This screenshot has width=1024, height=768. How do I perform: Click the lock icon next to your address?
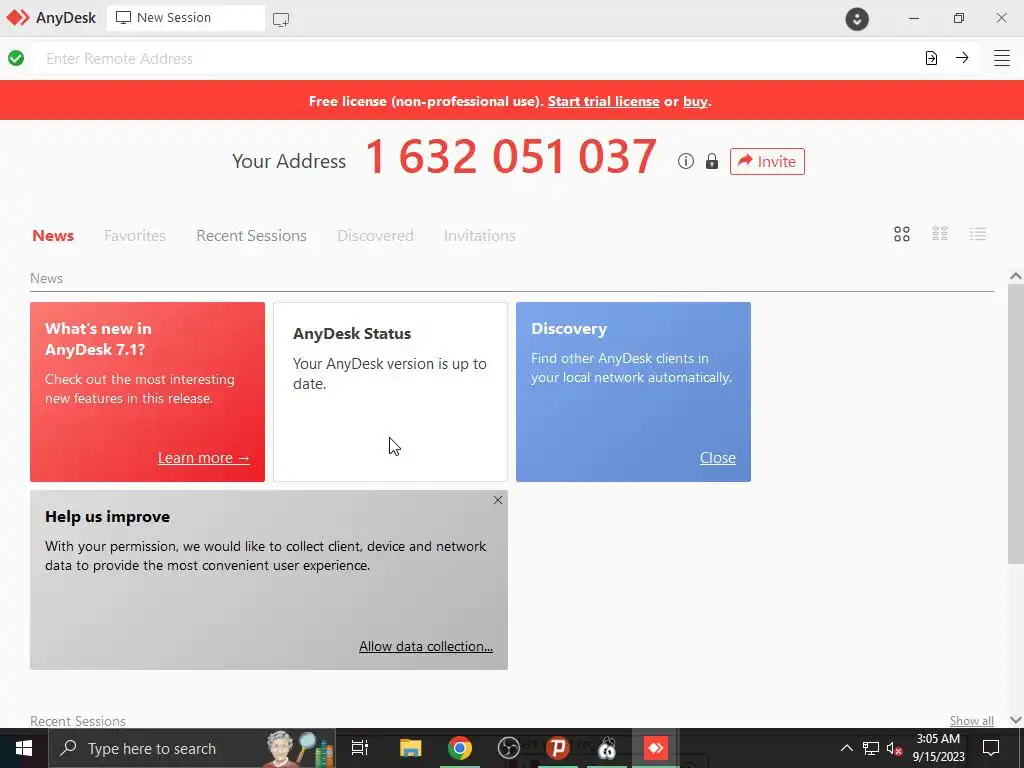click(712, 161)
